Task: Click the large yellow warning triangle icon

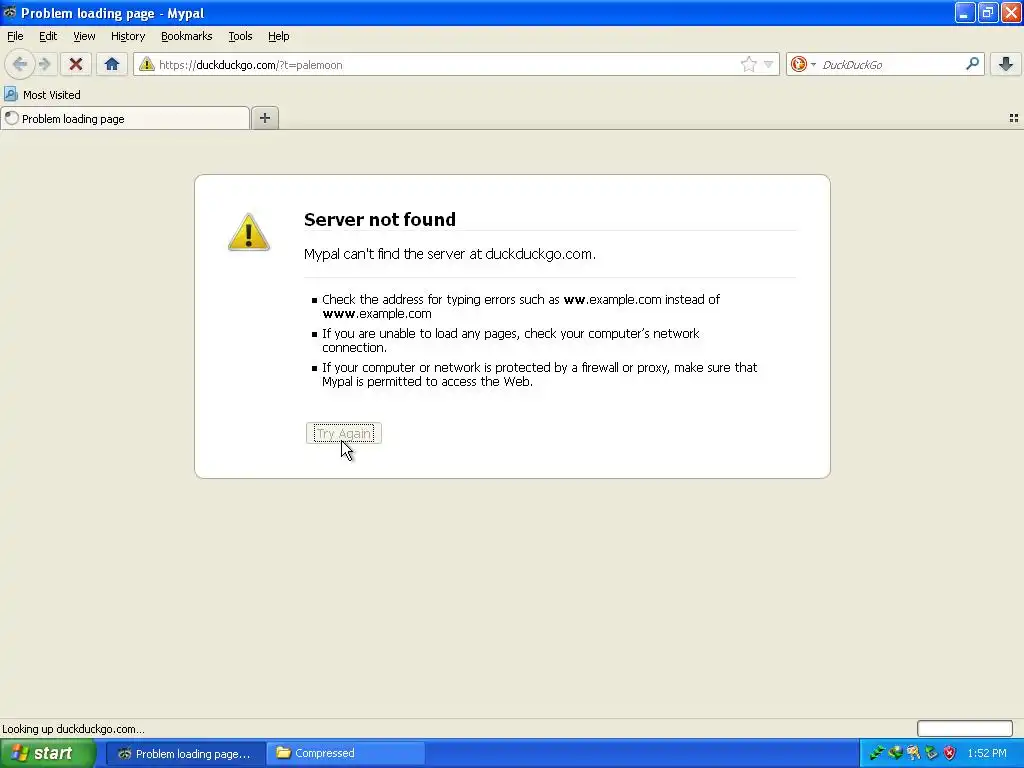Action: click(248, 232)
